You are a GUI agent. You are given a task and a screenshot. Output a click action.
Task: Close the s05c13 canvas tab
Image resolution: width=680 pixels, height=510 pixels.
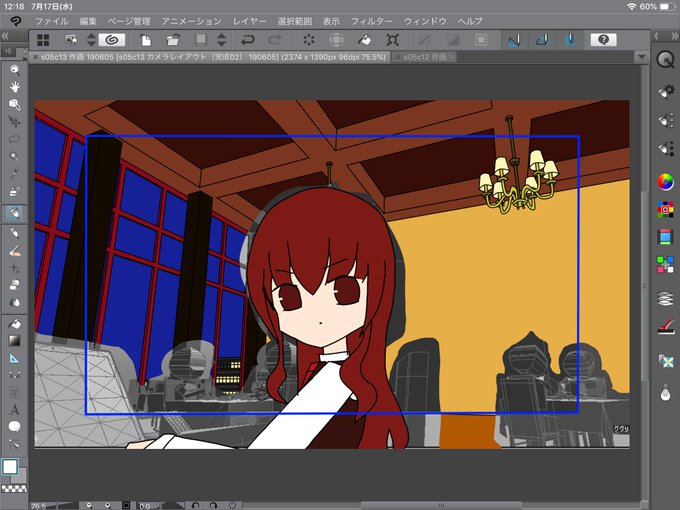tap(35, 57)
